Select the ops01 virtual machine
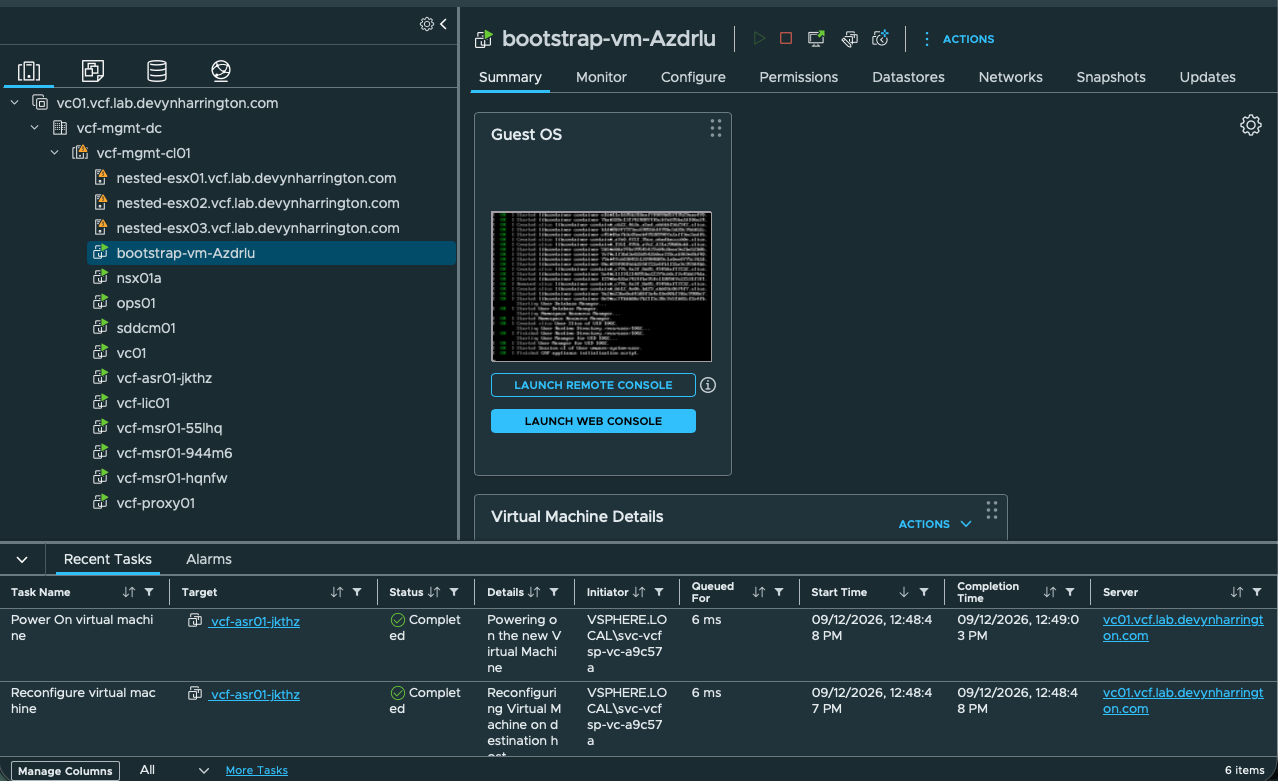The width and height of the screenshot is (1278, 781). (x=135, y=303)
